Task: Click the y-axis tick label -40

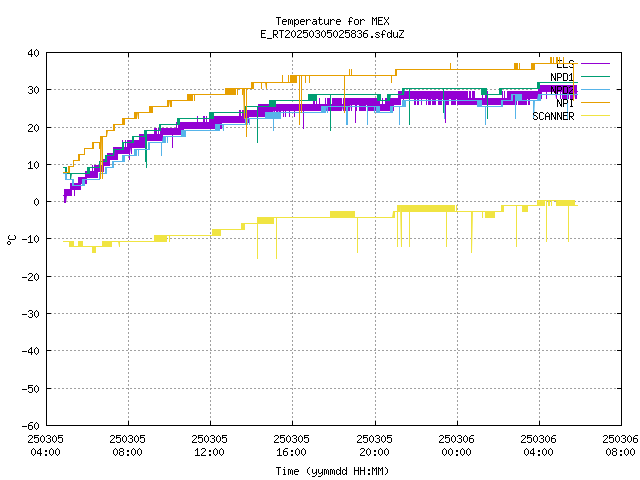Action: (31, 351)
